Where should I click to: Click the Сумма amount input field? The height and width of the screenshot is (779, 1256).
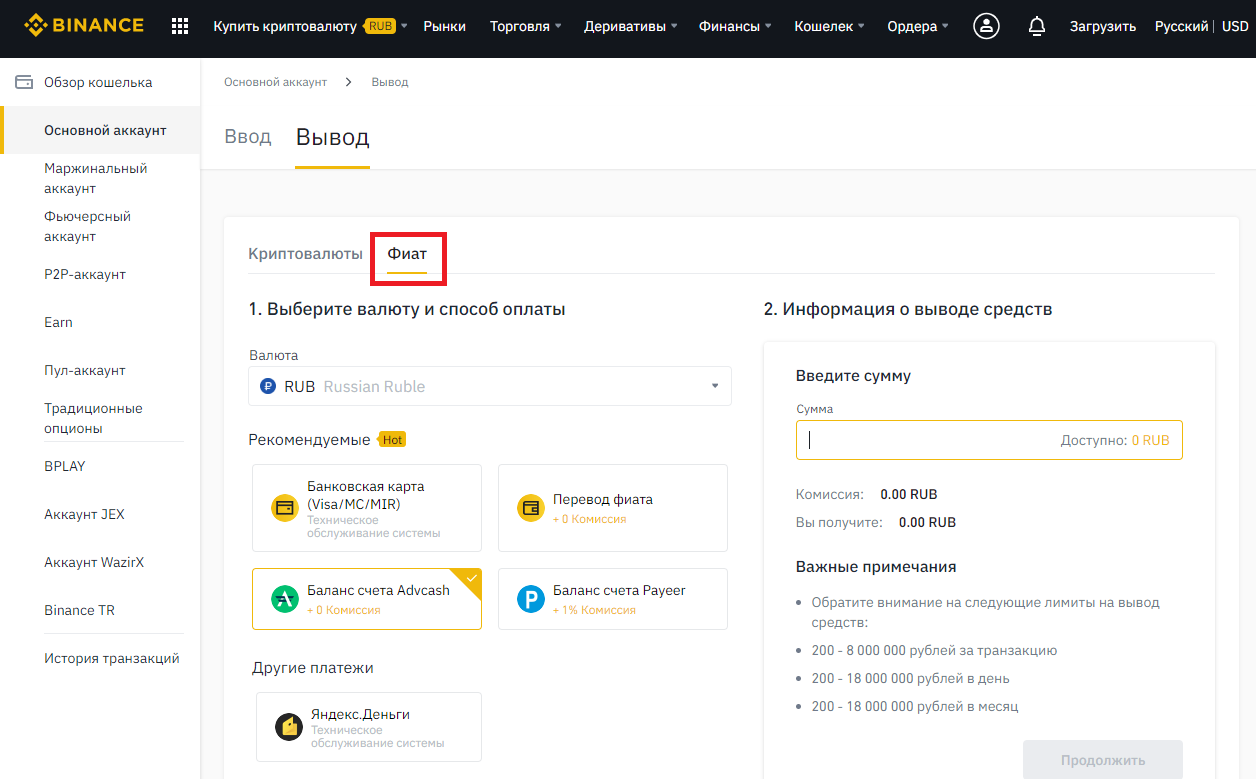click(989, 440)
